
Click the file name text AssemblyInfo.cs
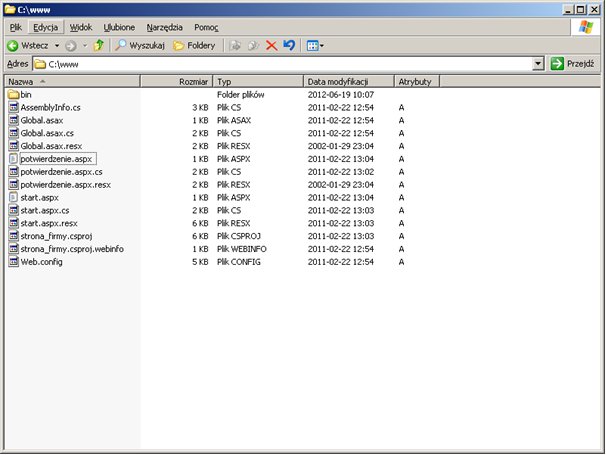click(x=51, y=107)
